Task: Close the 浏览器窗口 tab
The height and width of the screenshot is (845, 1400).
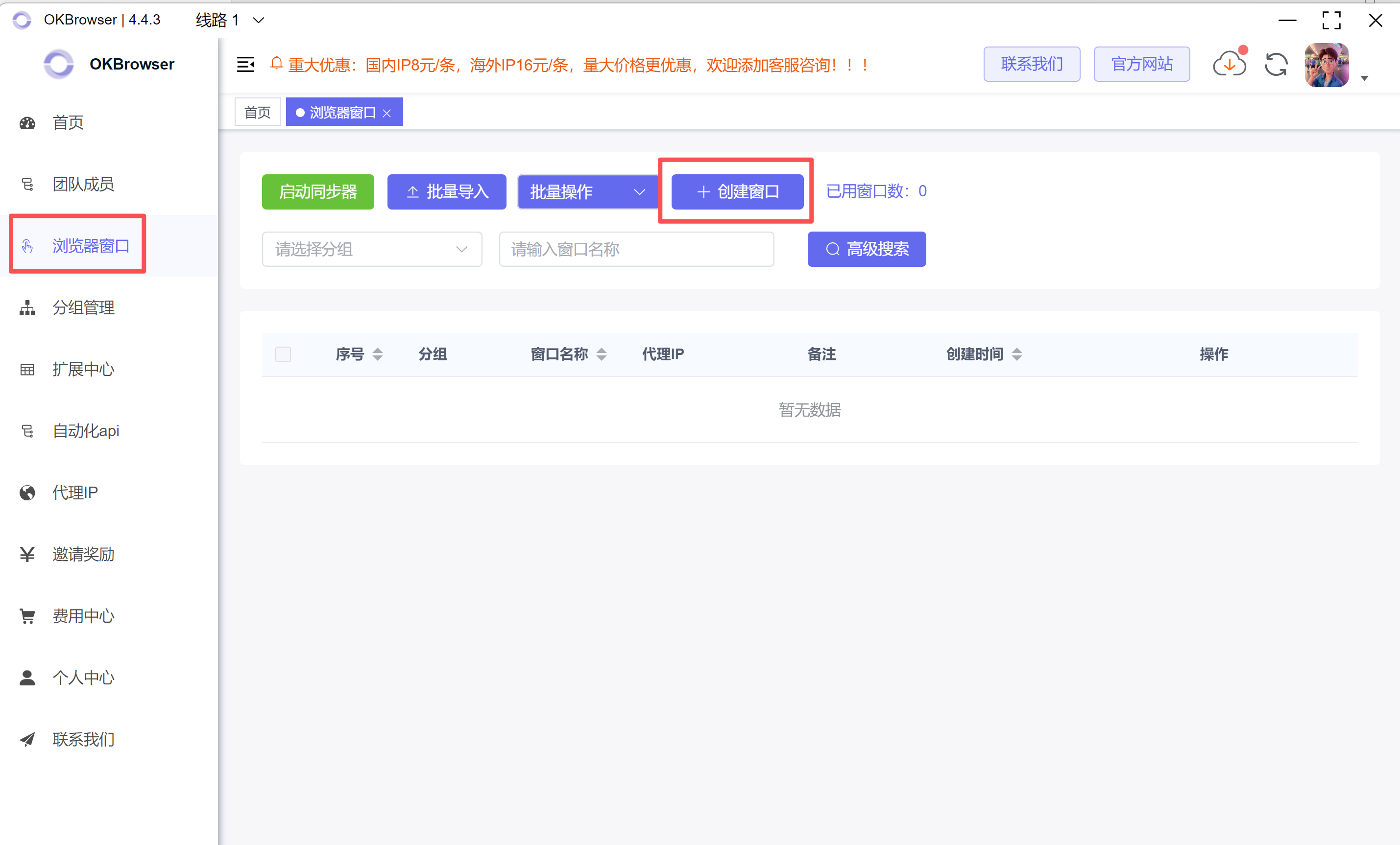Action: pyautogui.click(x=387, y=113)
